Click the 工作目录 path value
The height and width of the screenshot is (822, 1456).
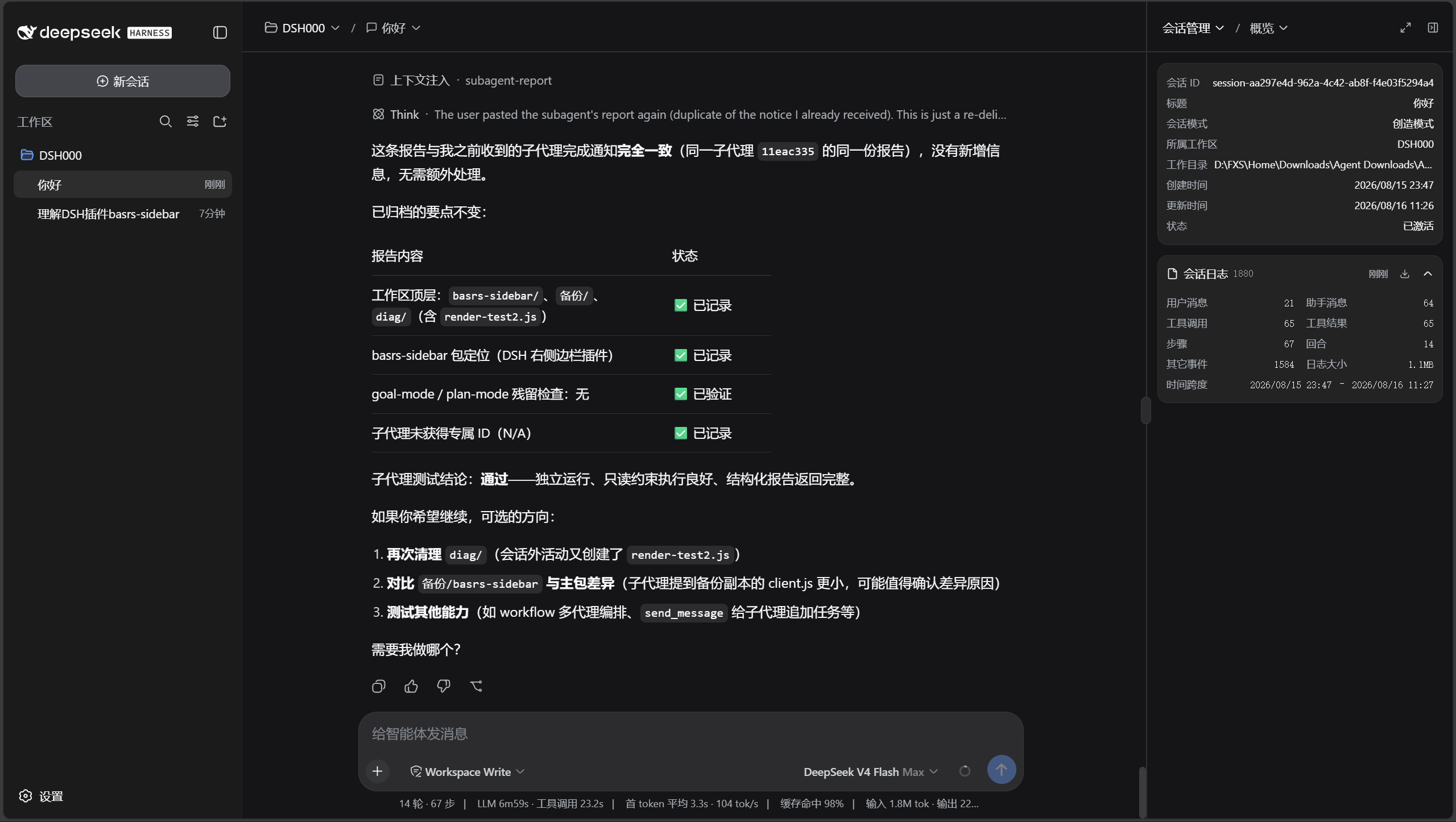point(1323,164)
